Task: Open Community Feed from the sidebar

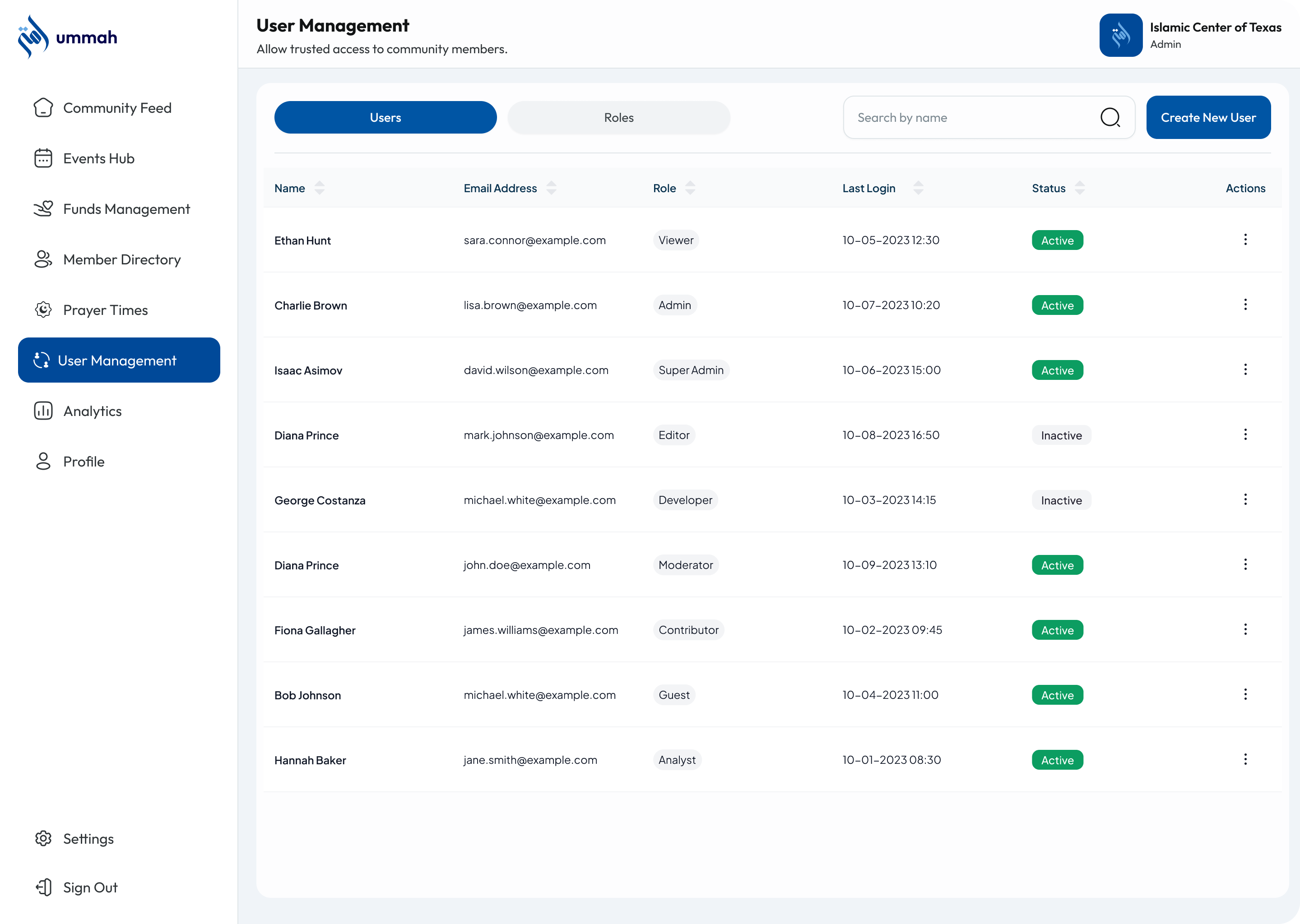Action: tap(118, 108)
